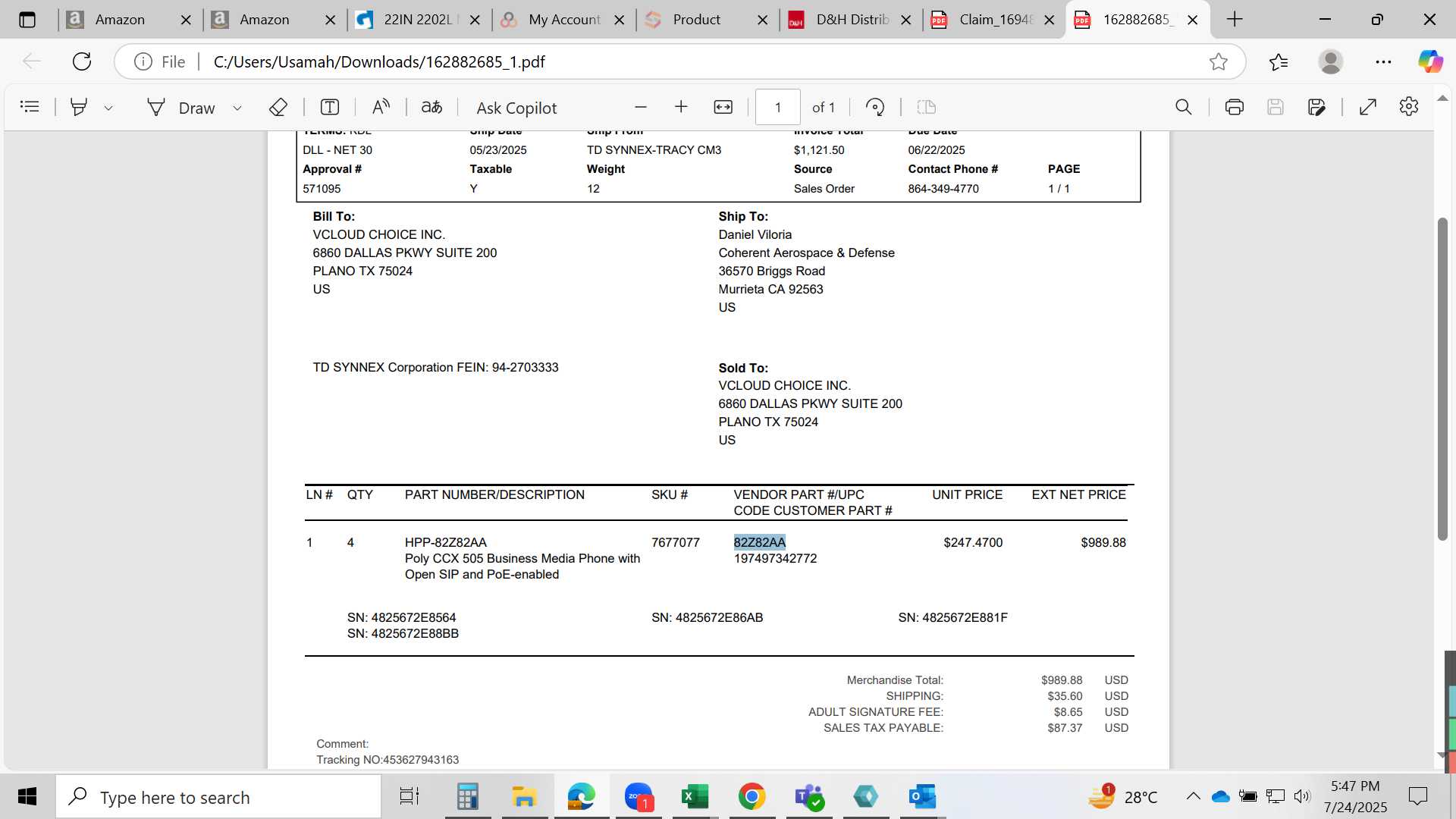
Task: Close the D&H Distrib tab
Action: pos(905,20)
